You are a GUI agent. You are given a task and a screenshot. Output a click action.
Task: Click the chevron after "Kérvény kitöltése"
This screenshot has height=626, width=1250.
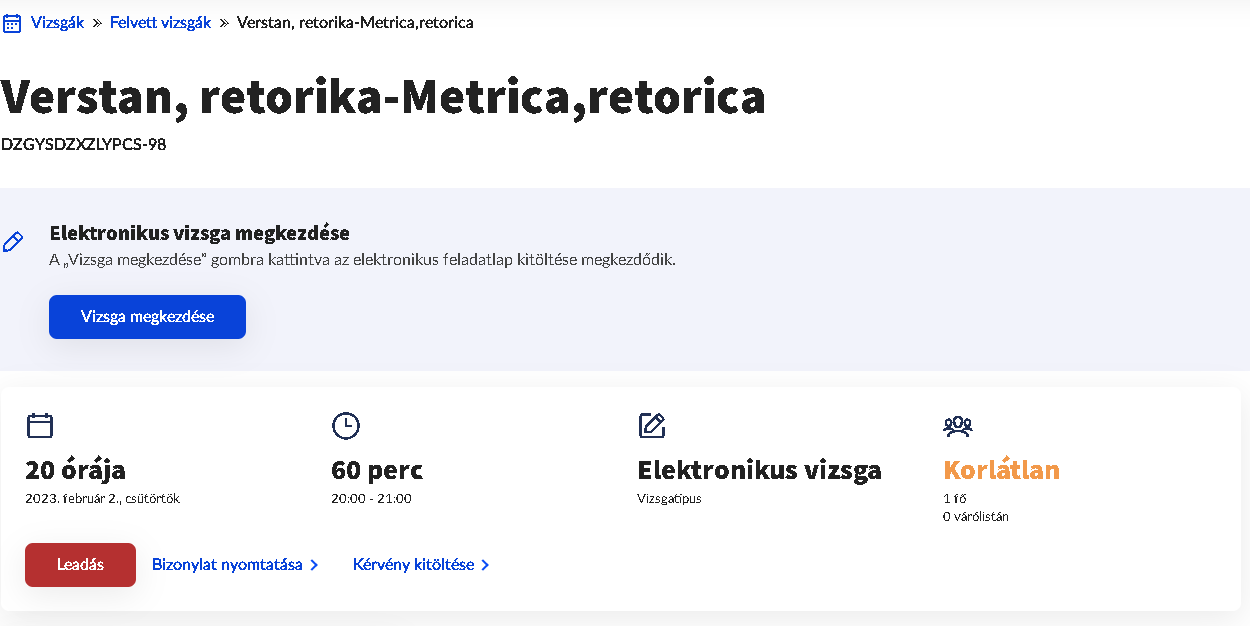[x=485, y=565]
